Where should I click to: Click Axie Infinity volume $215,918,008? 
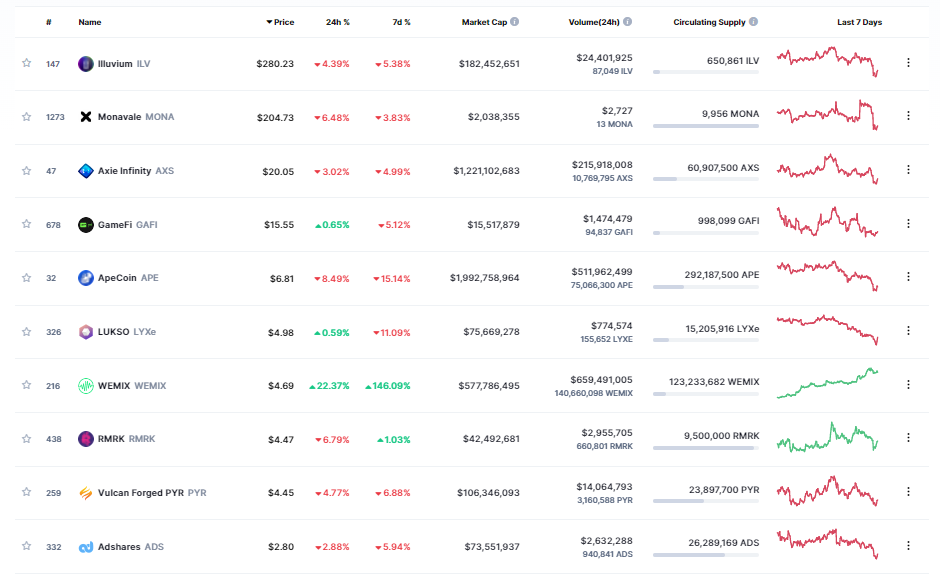602,164
